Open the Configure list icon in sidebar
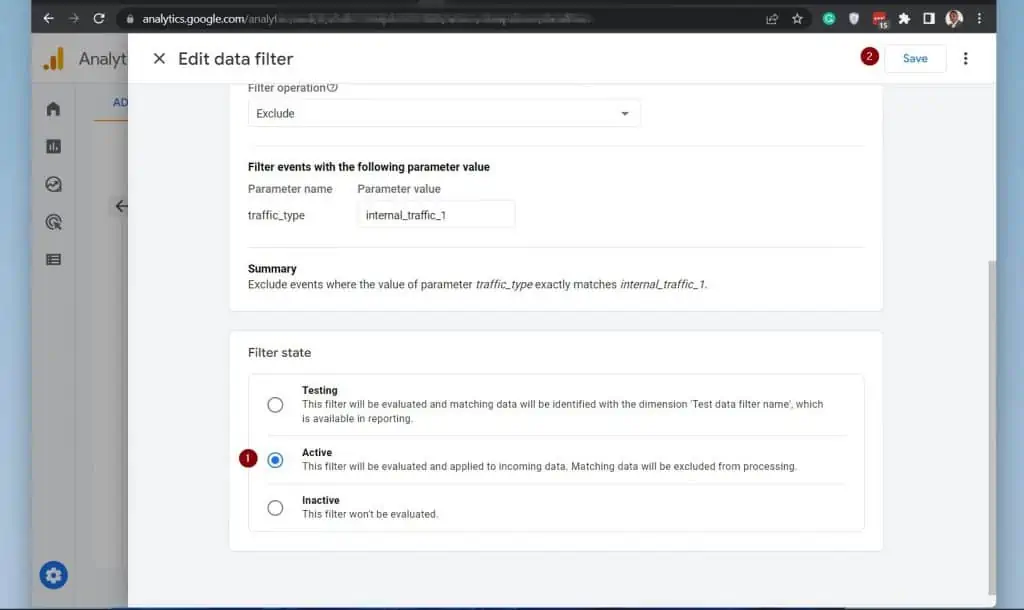The image size is (1024, 610). point(53,259)
